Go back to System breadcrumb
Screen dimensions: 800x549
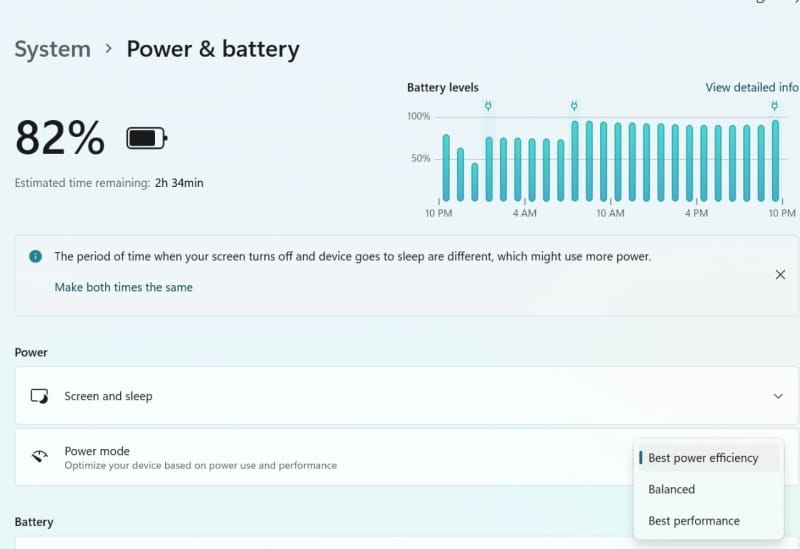pyautogui.click(x=52, y=48)
